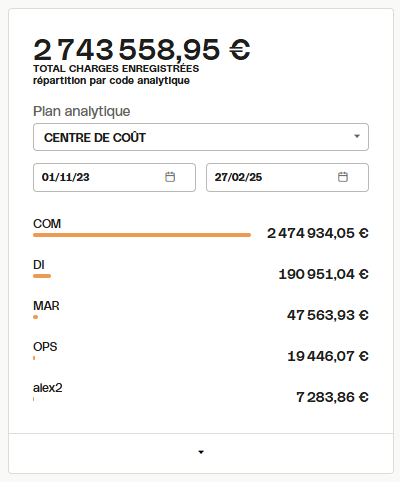Select the COM cost center row
The width and height of the screenshot is (400, 482).
(201, 228)
